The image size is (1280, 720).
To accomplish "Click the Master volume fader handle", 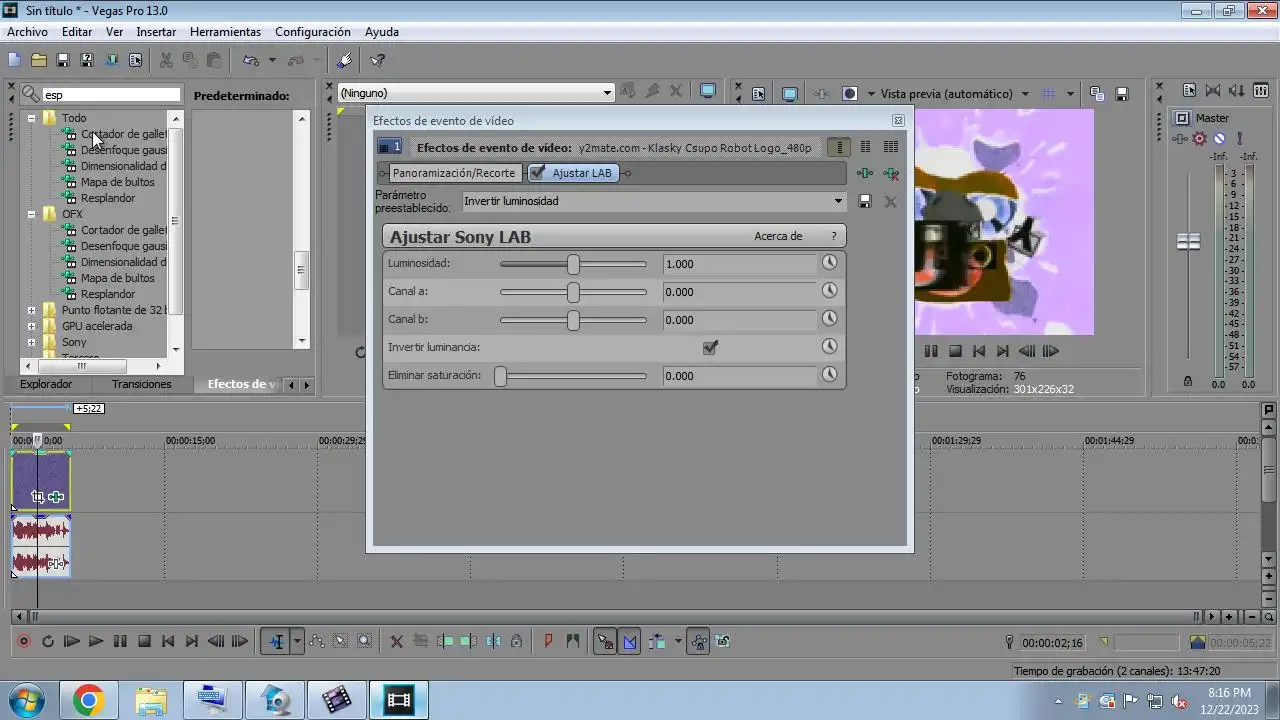I will click(1188, 242).
